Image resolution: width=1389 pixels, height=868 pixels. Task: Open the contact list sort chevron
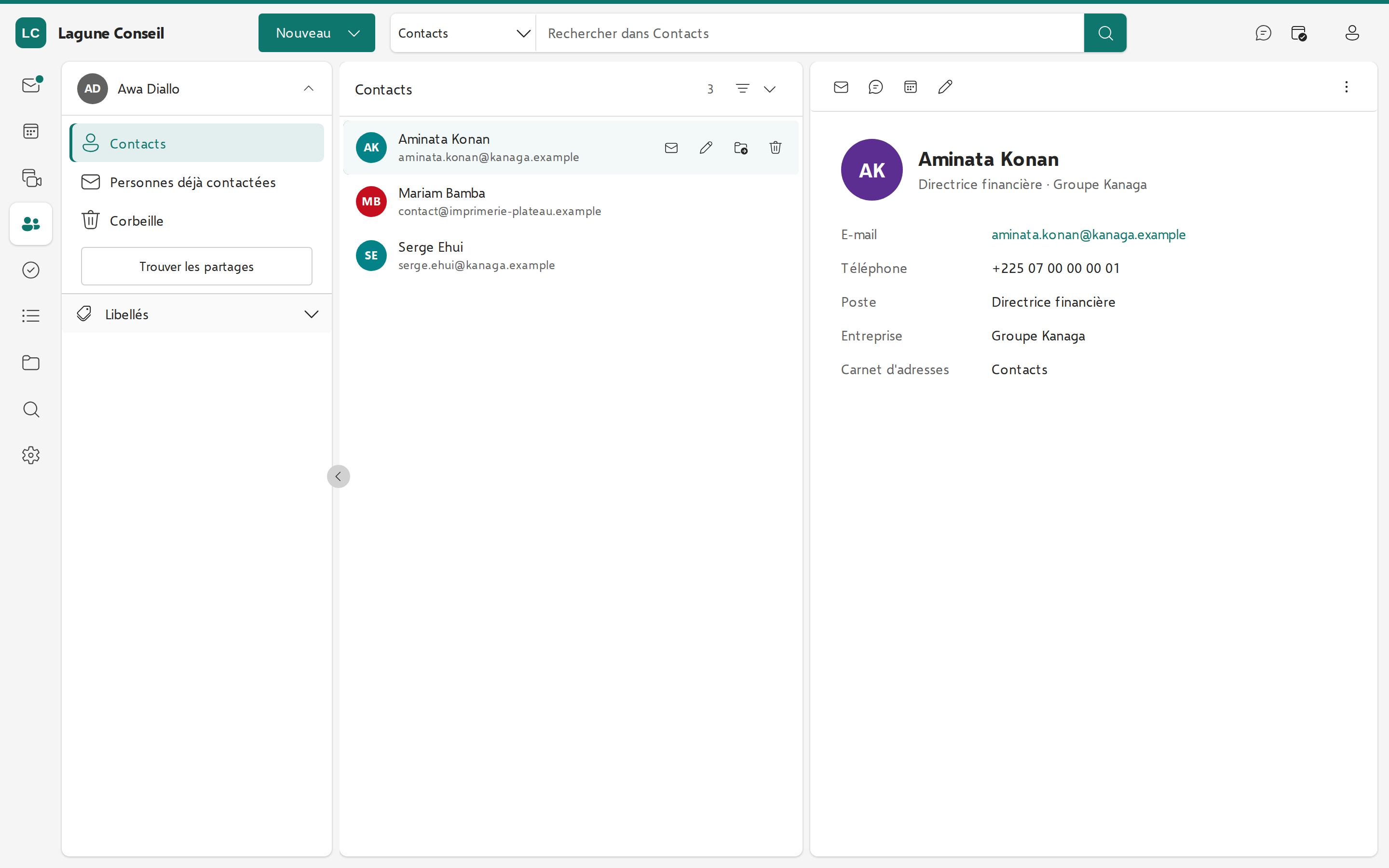coord(770,89)
